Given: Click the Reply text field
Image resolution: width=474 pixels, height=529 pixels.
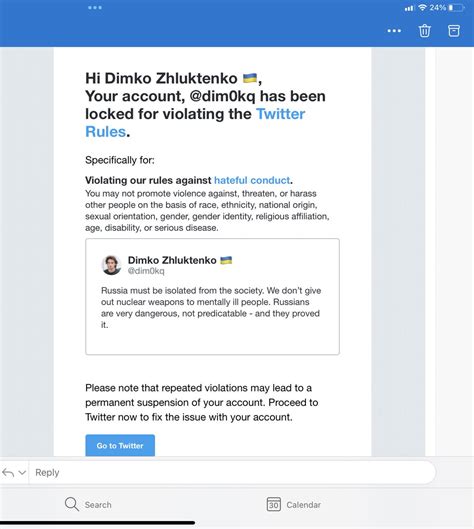Looking at the screenshot, I should tap(232, 472).
